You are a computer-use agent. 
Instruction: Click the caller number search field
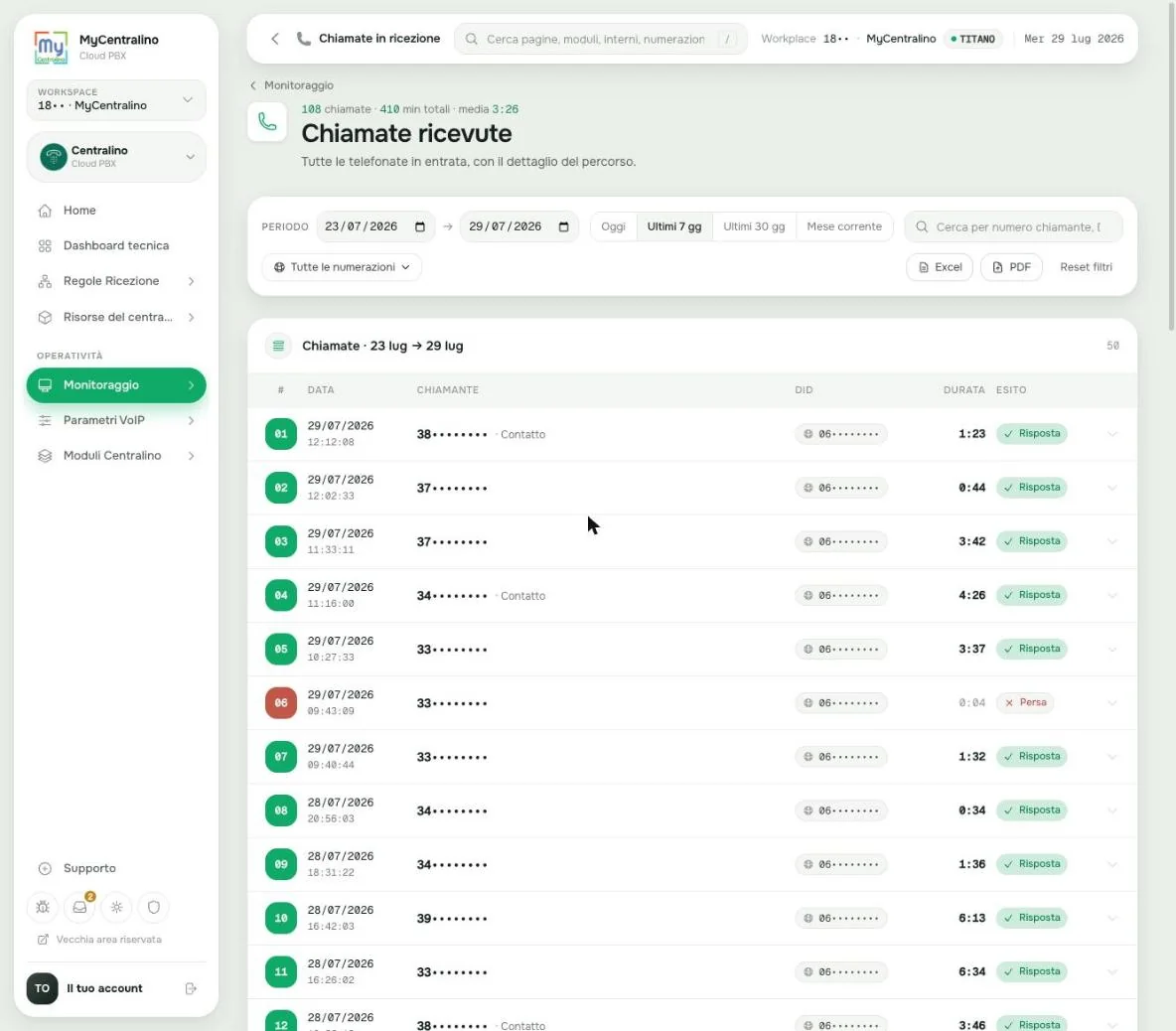pos(1013,227)
